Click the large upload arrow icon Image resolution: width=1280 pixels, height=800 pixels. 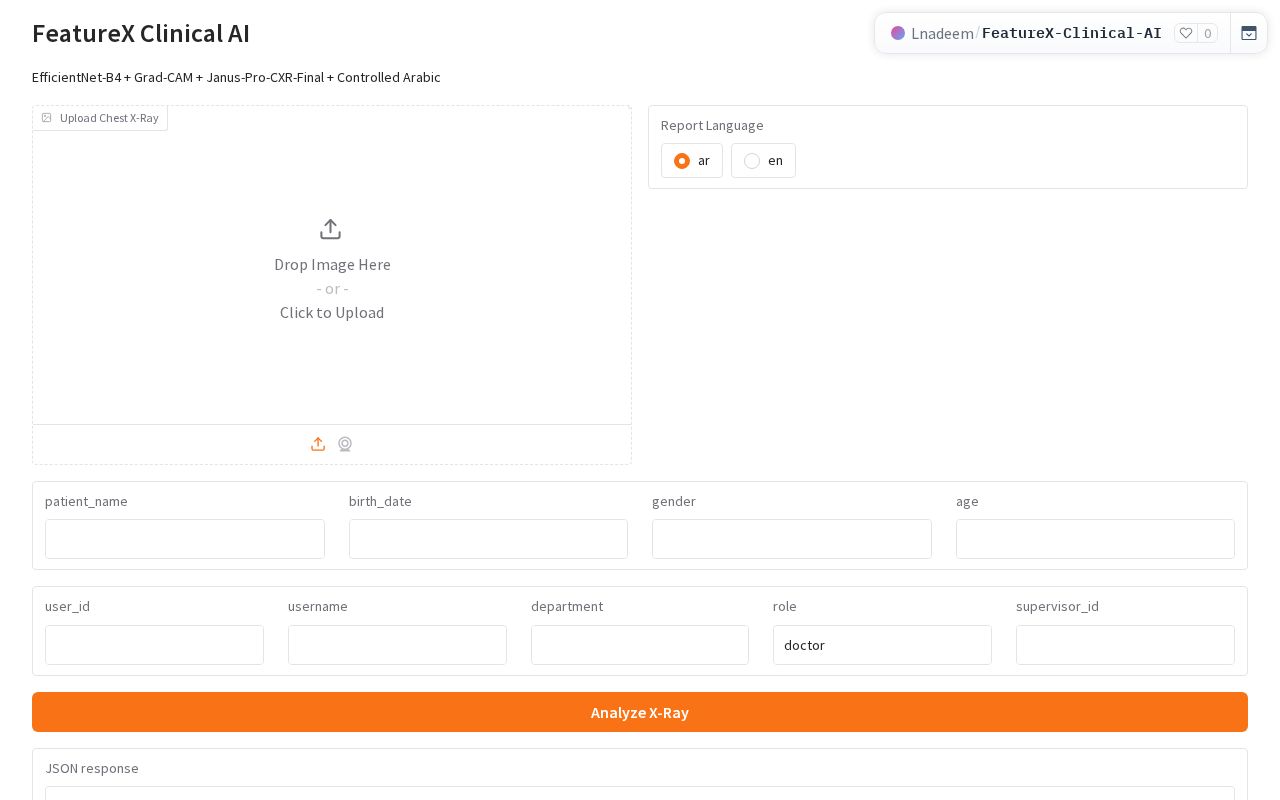click(x=331, y=229)
